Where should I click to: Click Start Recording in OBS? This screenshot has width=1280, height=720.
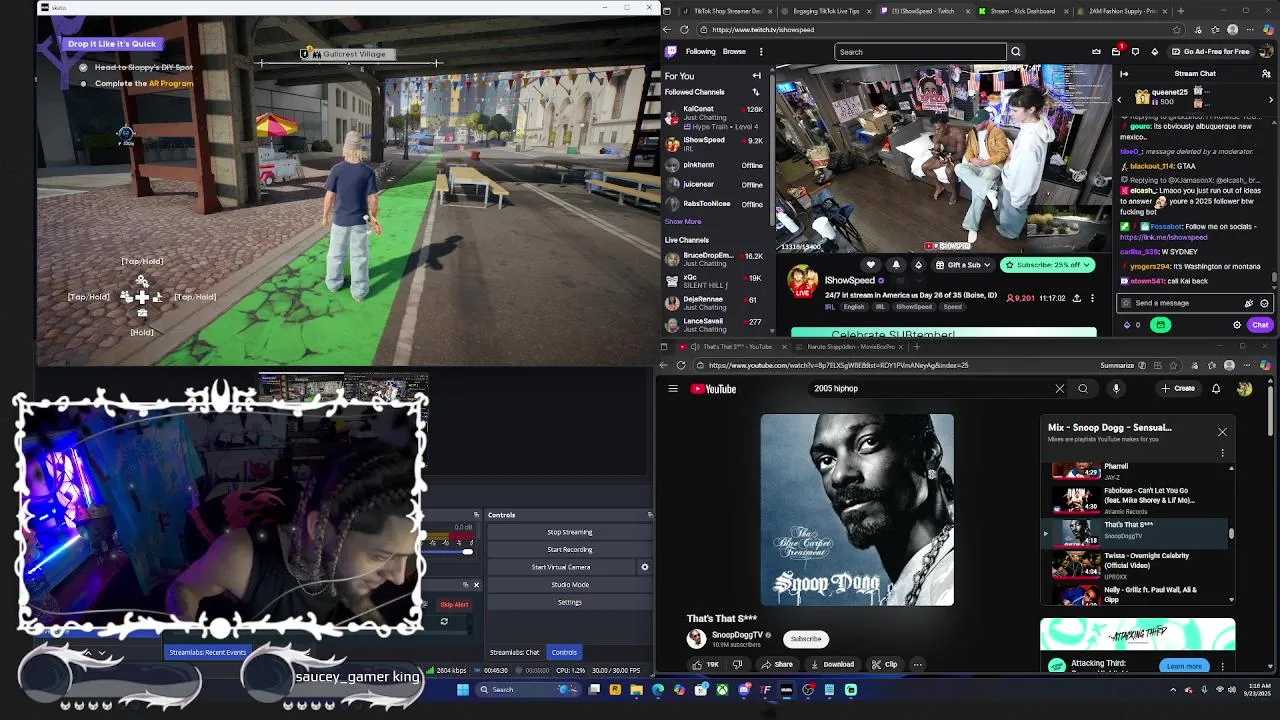point(569,550)
